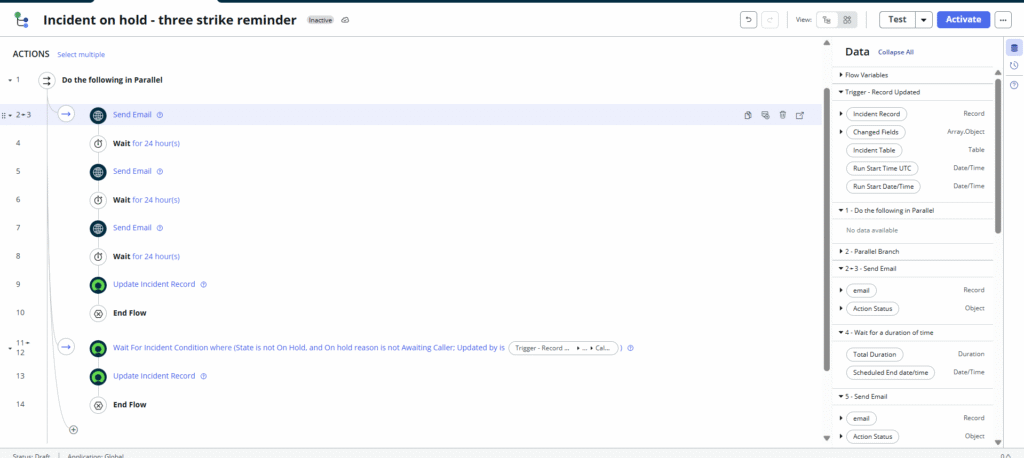1024x458 pixels.
Task: Open the history clock sidebar icon
Action: click(1013, 66)
